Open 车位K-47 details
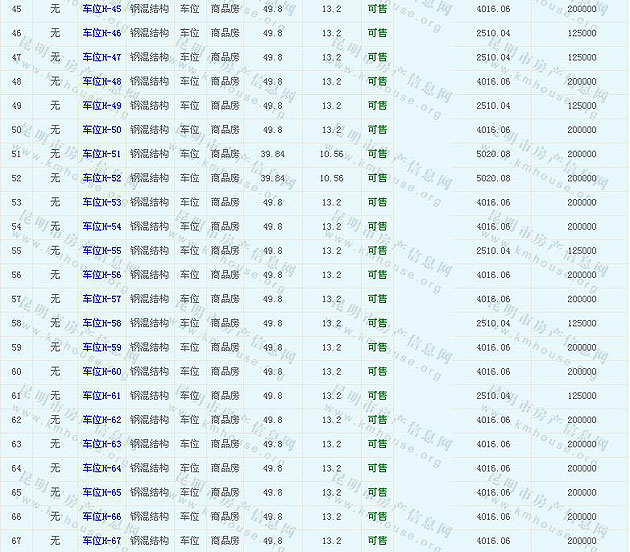The height and width of the screenshot is (552, 630). coord(101,57)
